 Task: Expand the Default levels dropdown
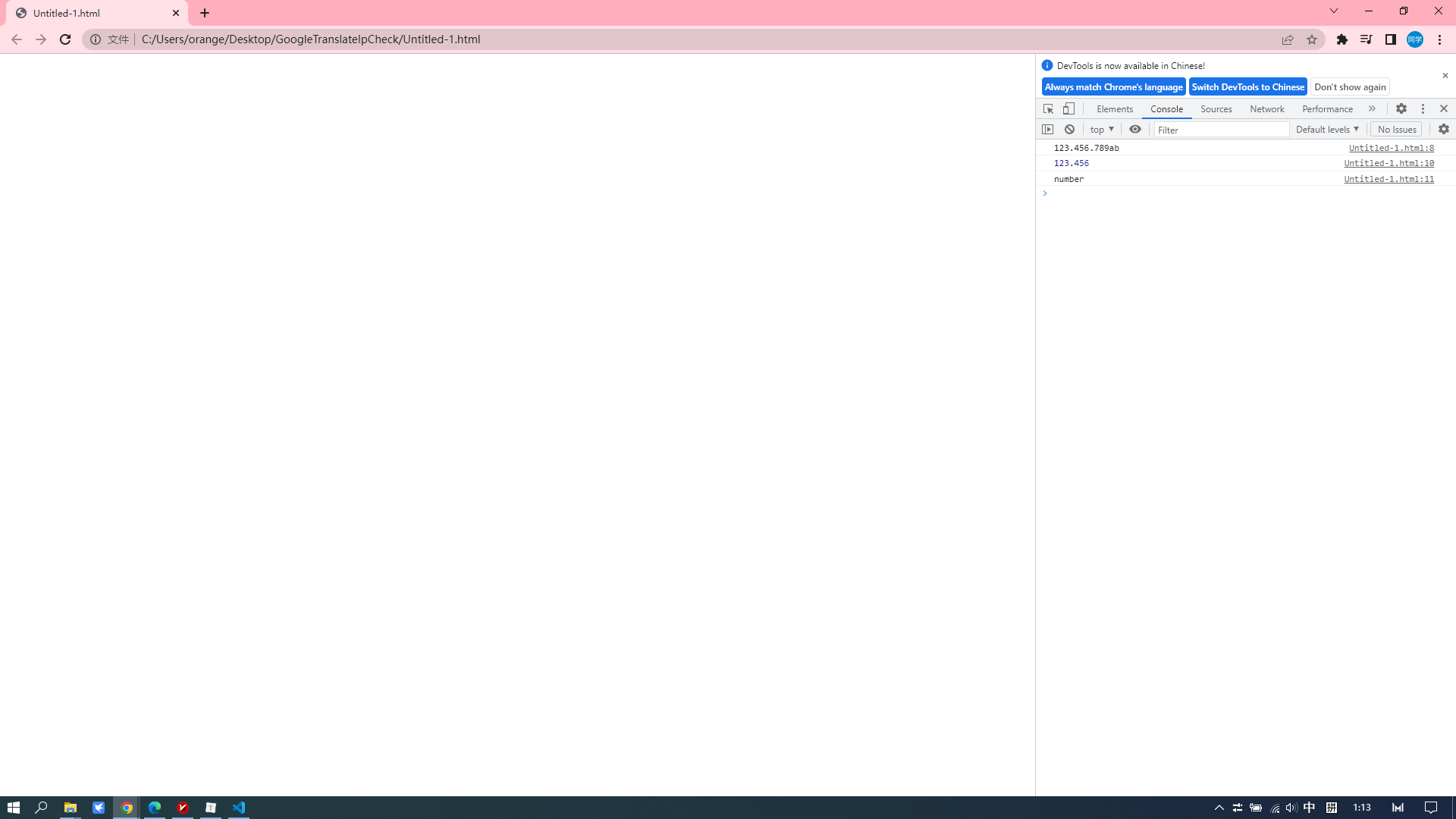point(1326,128)
